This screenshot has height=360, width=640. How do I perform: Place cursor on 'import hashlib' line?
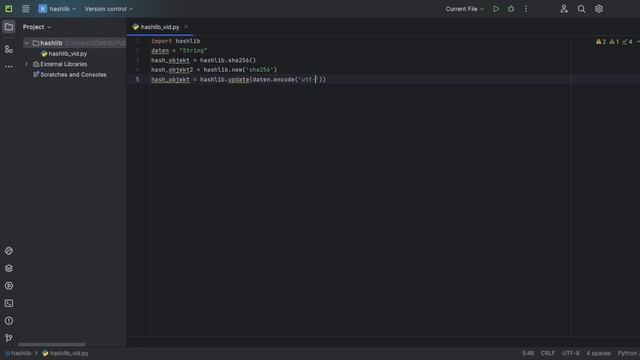176,41
